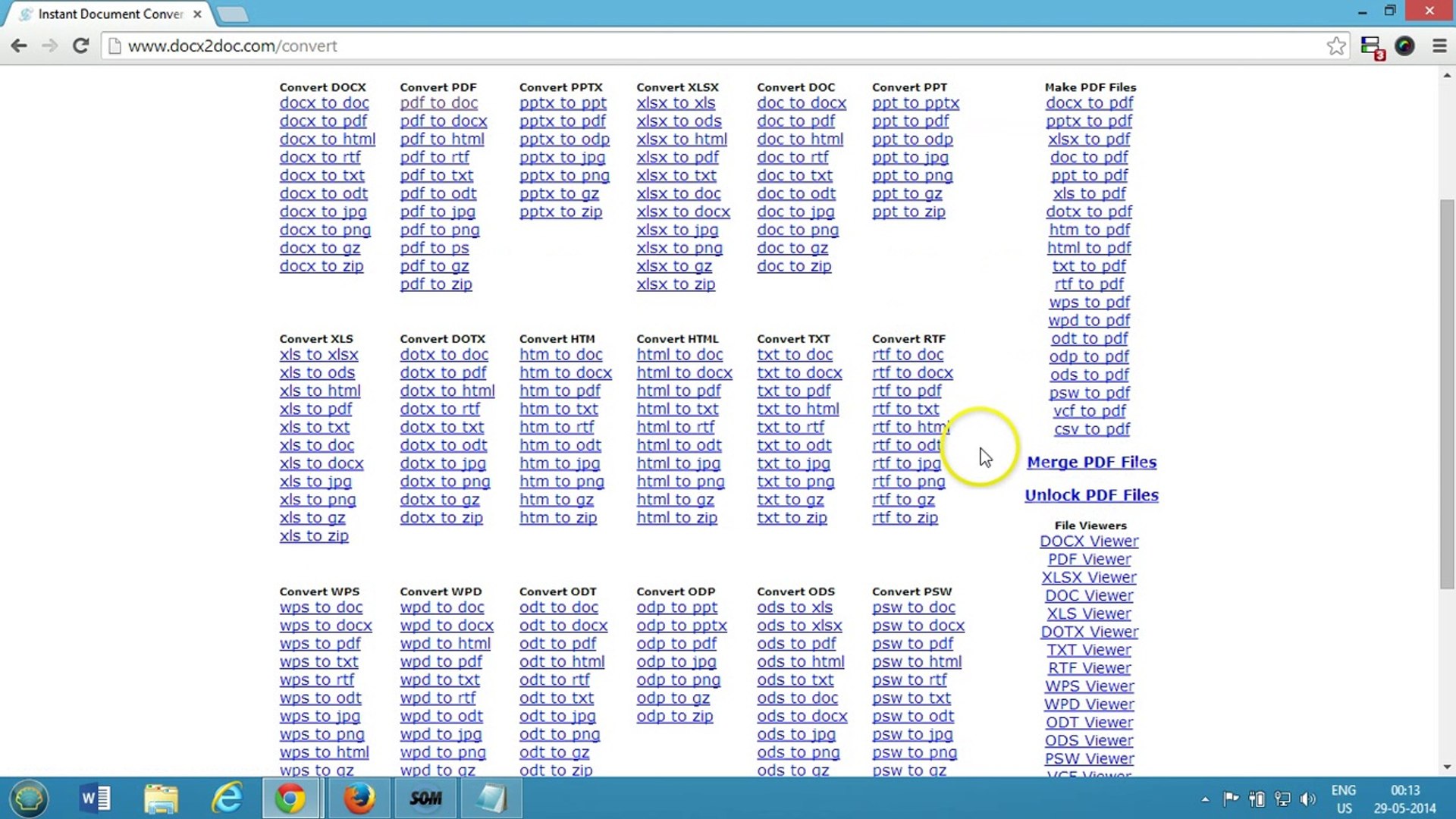Click the page scrollbar down arrow
This screenshot has width=1456, height=819.
[x=1447, y=767]
